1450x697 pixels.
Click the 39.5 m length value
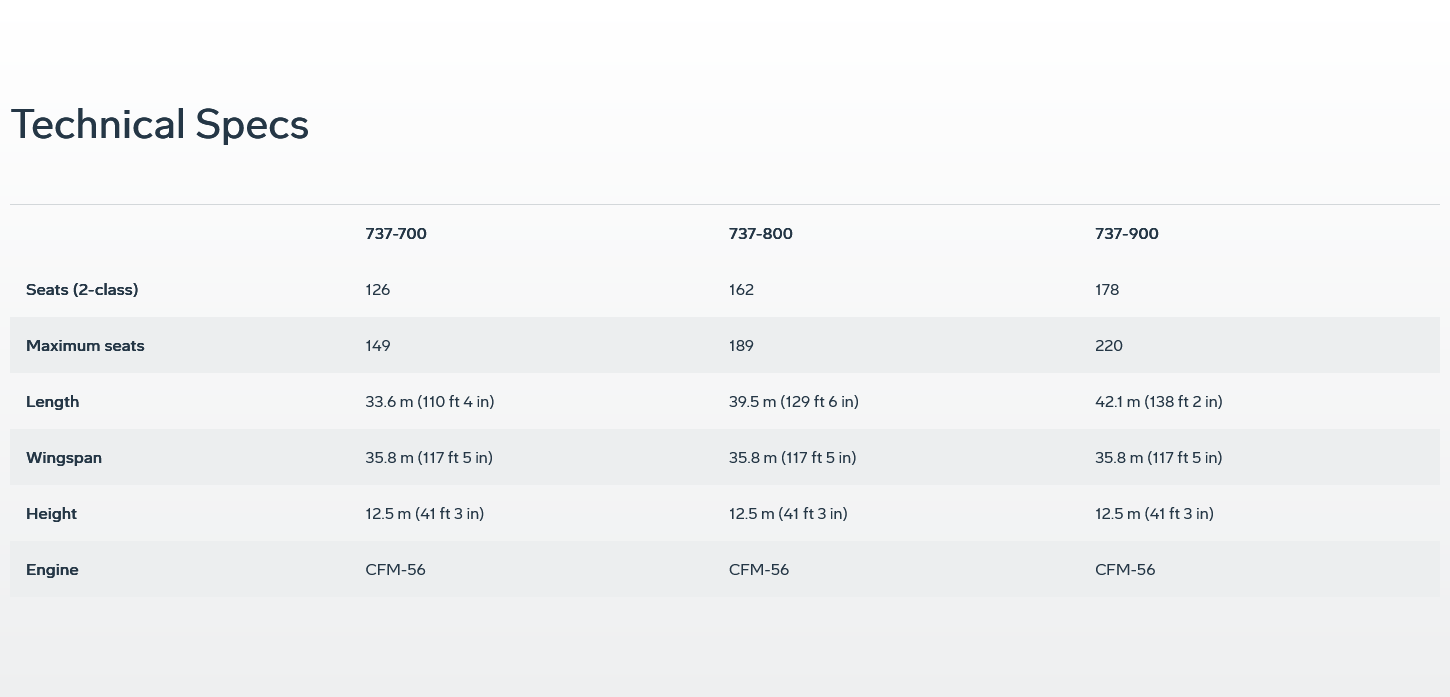click(x=793, y=402)
